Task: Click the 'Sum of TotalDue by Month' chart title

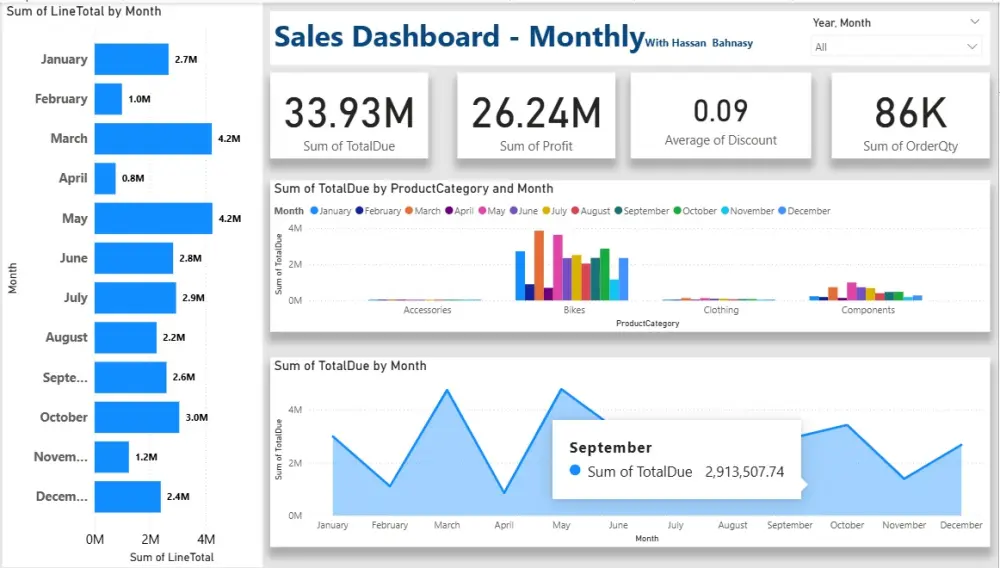Action: click(350, 366)
